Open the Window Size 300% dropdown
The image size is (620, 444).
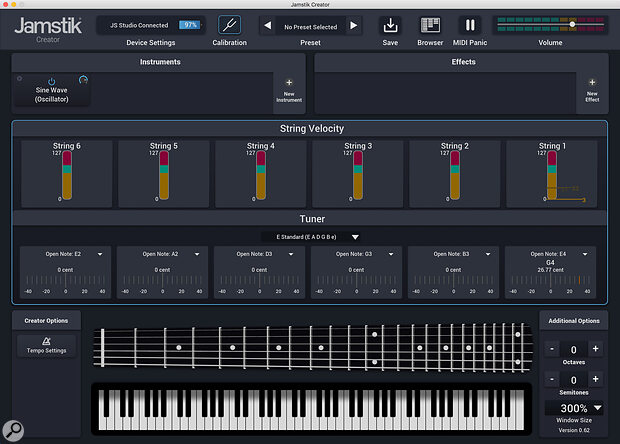(574, 408)
